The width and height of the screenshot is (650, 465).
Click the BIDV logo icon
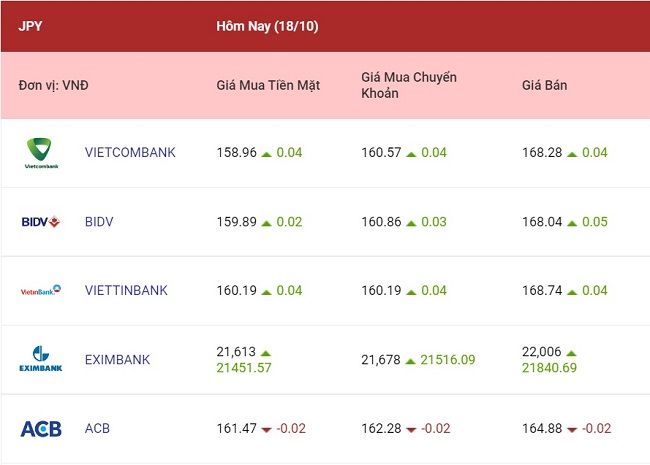point(41,222)
